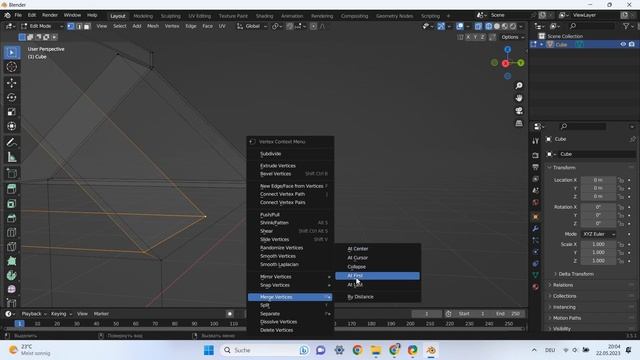Open the Select header menu
Image resolution: width=640 pixels, height=360 pixels.
120,26
